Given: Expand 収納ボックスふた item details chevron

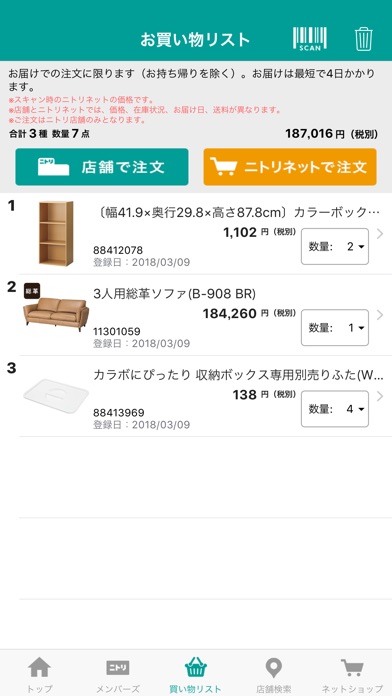Looking at the screenshot, I should coord(380,396).
